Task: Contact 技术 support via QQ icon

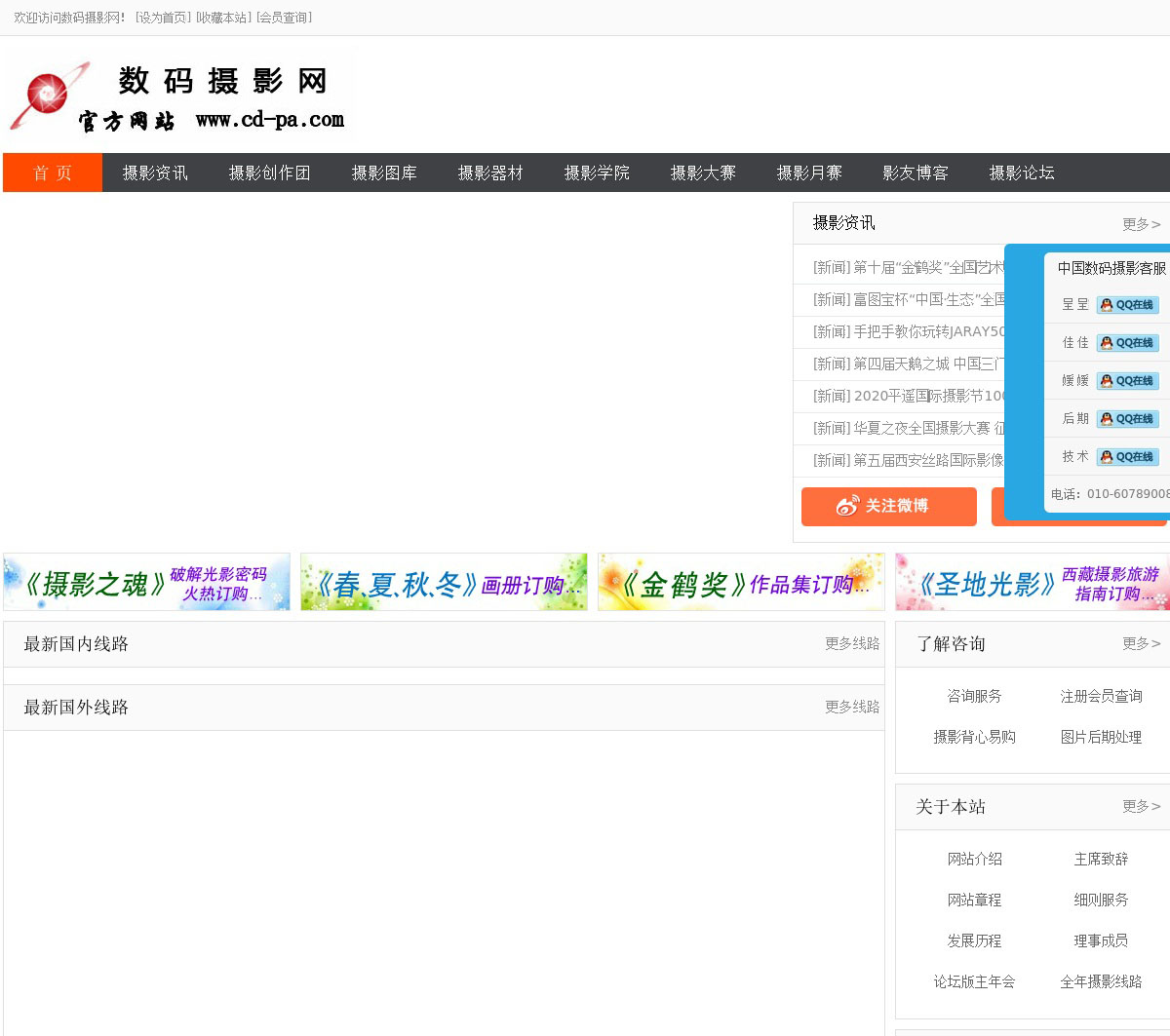Action: click(x=1128, y=457)
